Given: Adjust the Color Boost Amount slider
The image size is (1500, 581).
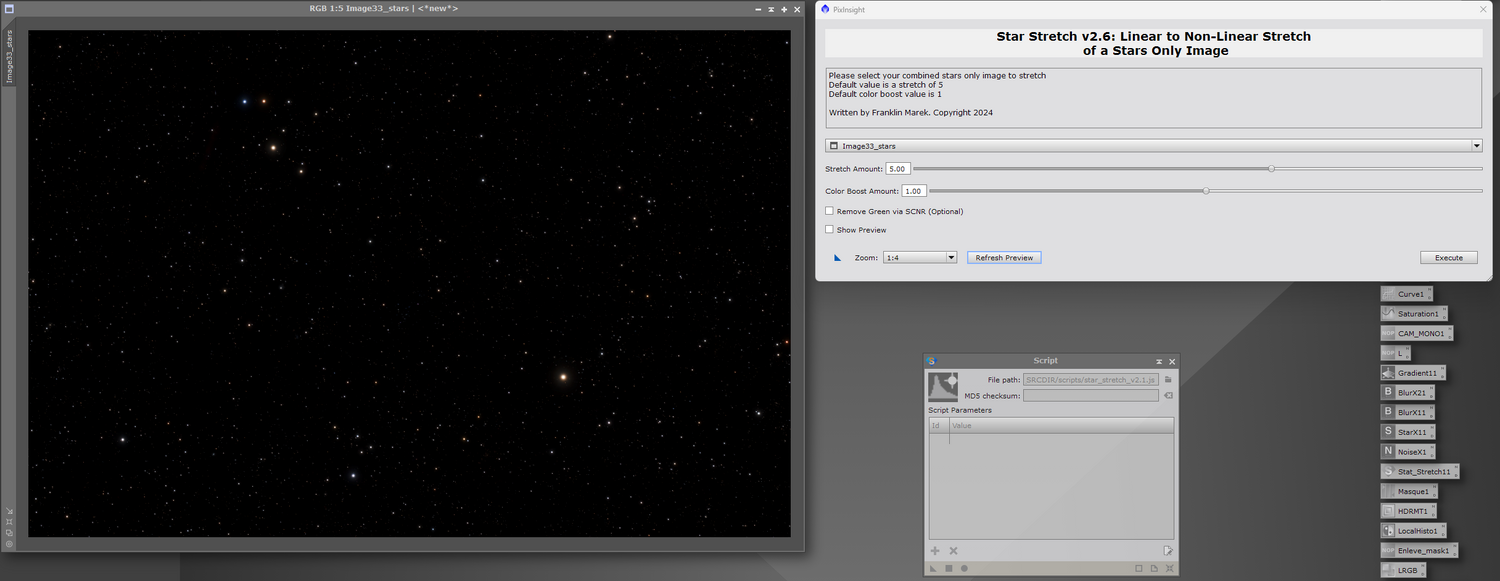Looking at the screenshot, I should point(1205,190).
